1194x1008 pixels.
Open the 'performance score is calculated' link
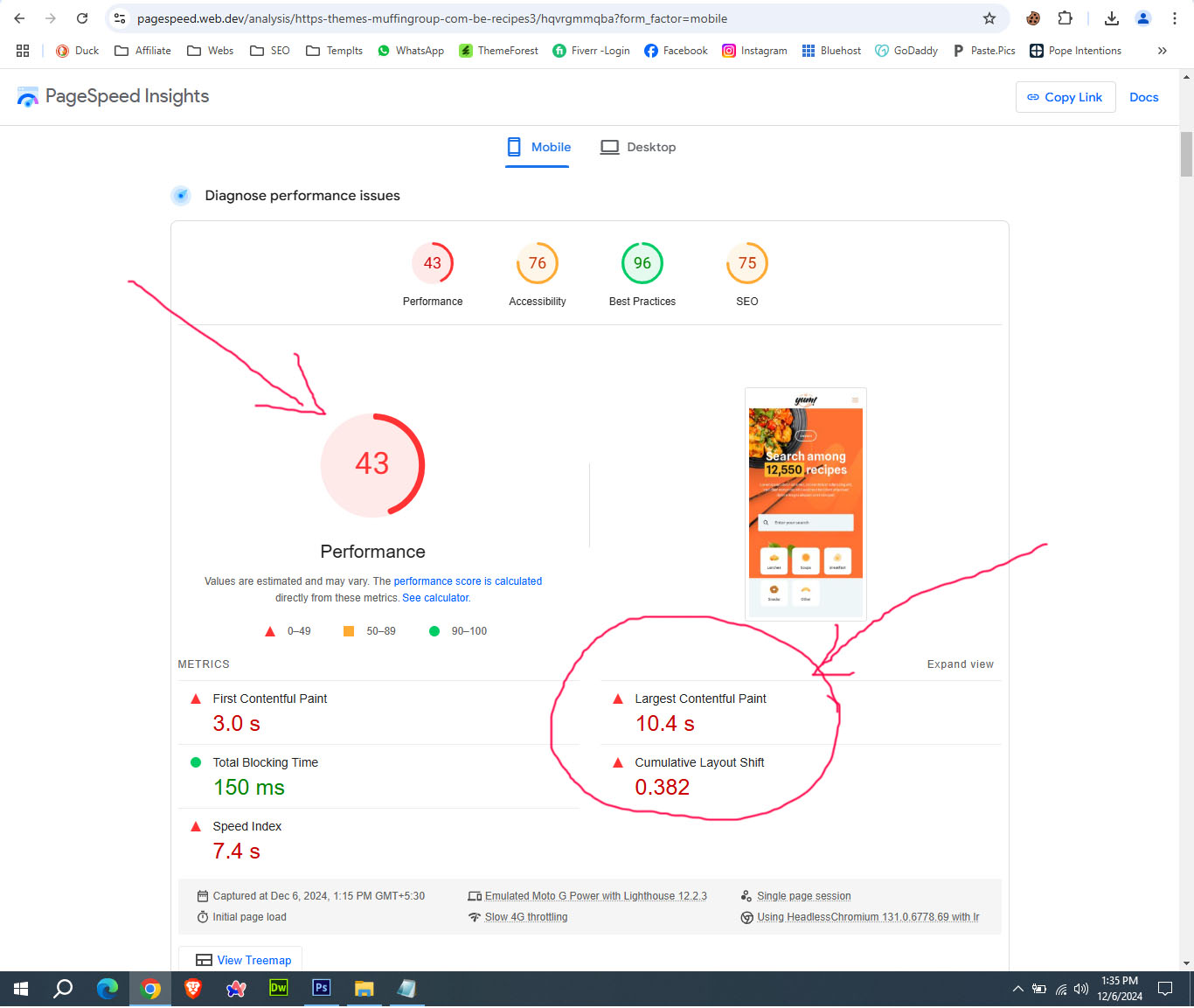pyautogui.click(x=468, y=581)
